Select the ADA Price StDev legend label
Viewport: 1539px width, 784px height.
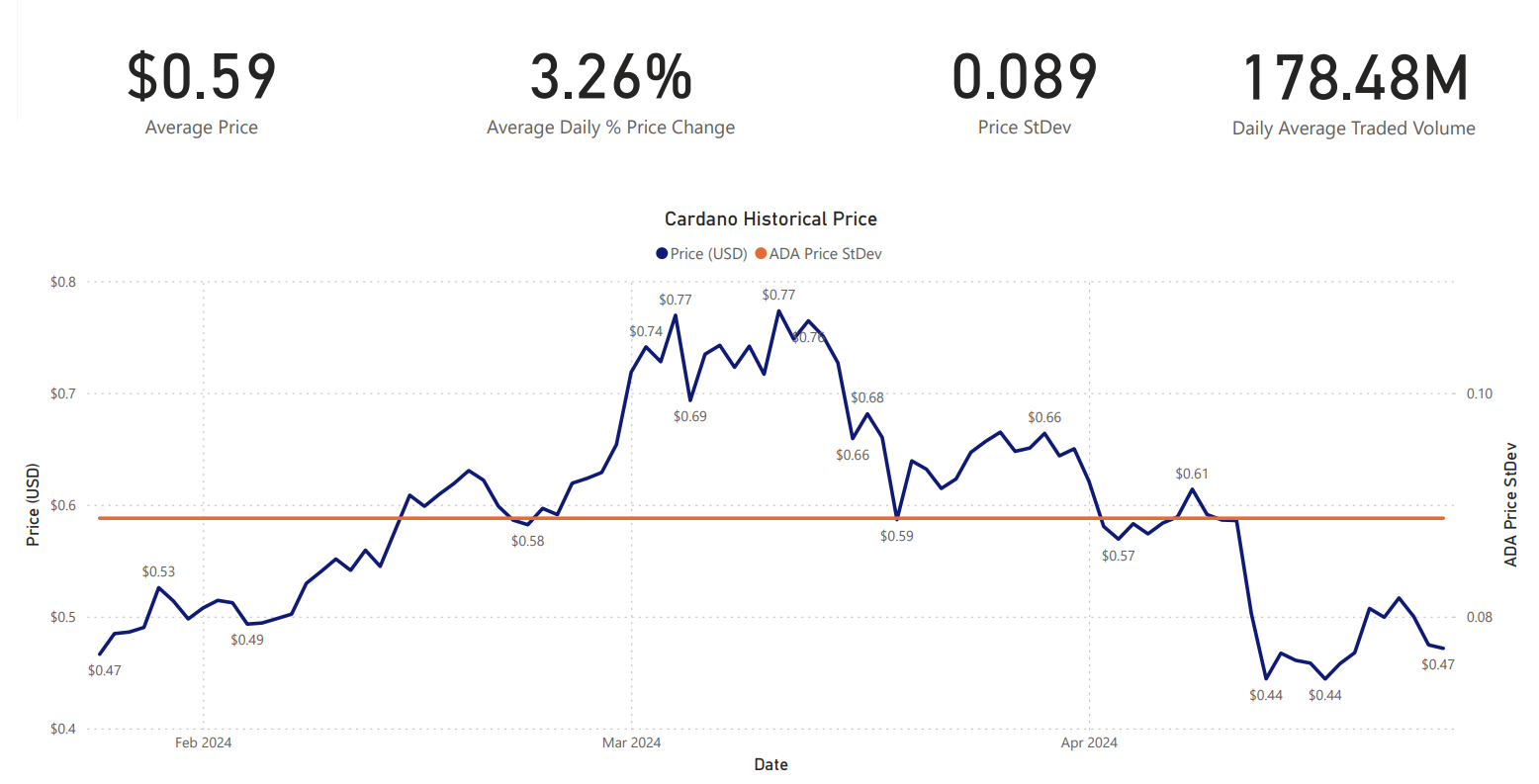[825, 254]
